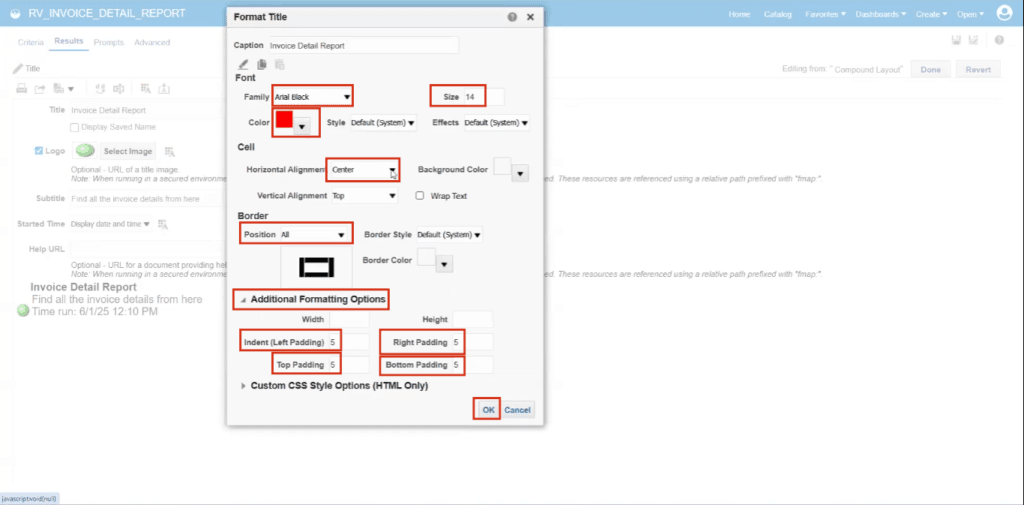Check the Display Saved Name checkbox
Screen dimensions: 1024x505
(x=74, y=127)
